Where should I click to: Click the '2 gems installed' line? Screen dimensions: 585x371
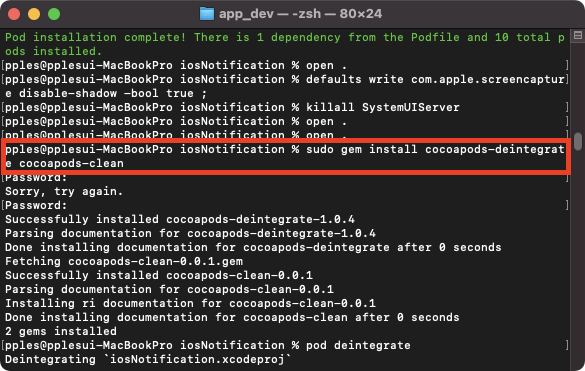60,331
